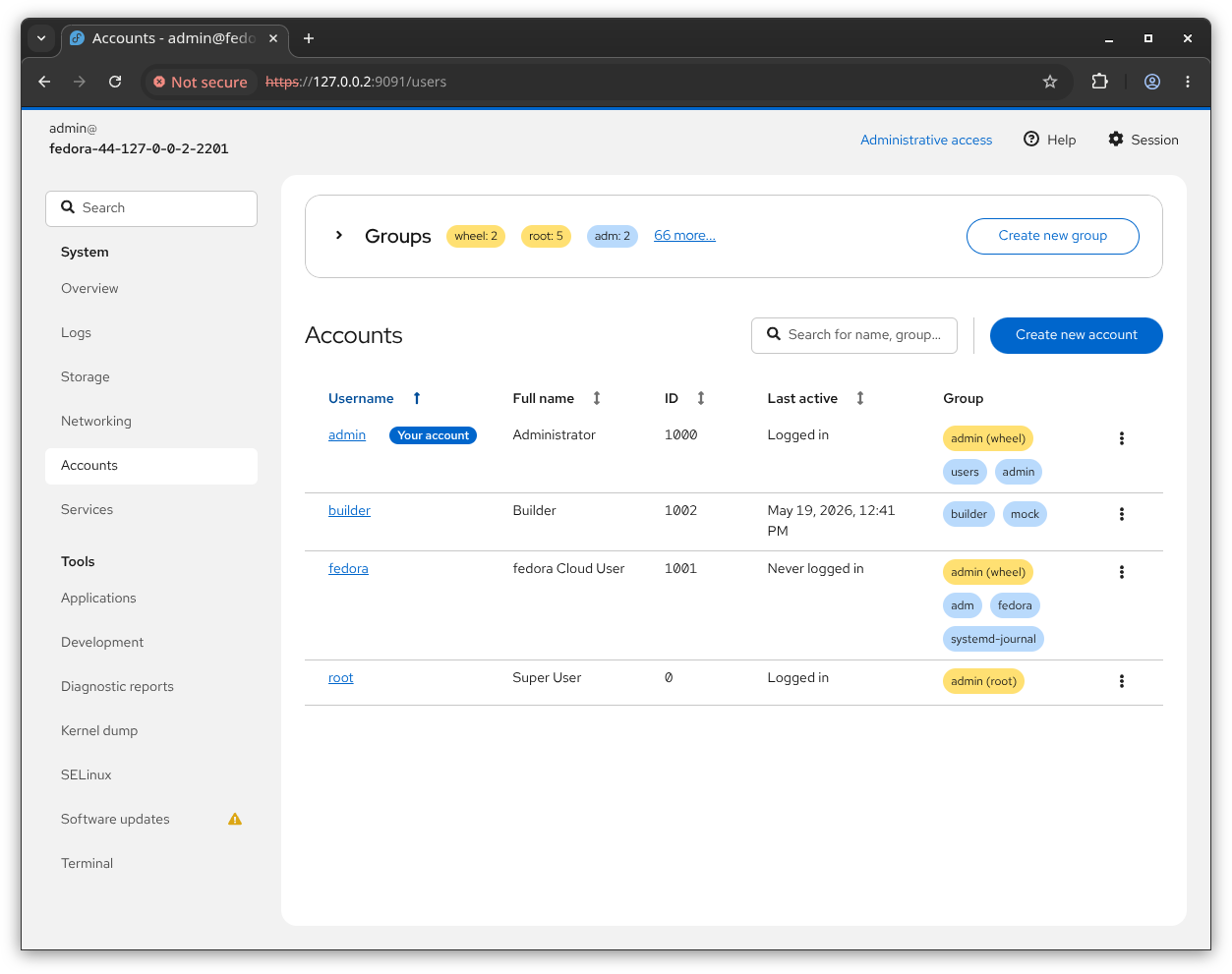Image resolution: width=1232 pixels, height=974 pixels.
Task: Open kebab menu for admin account row
Action: click(1121, 438)
